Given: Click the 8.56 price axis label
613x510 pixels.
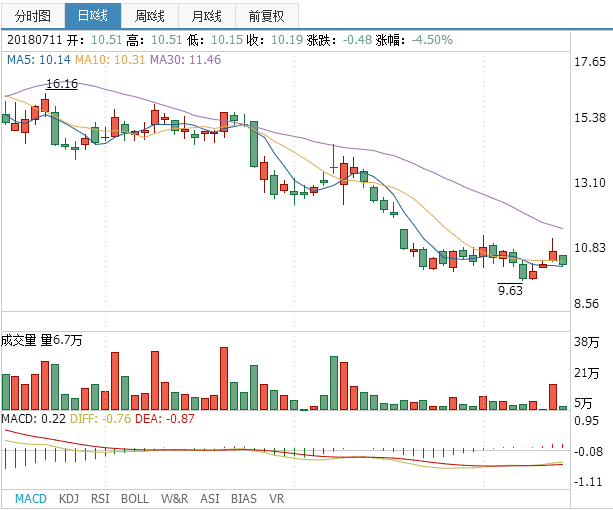Looking at the screenshot, I should (x=586, y=304).
